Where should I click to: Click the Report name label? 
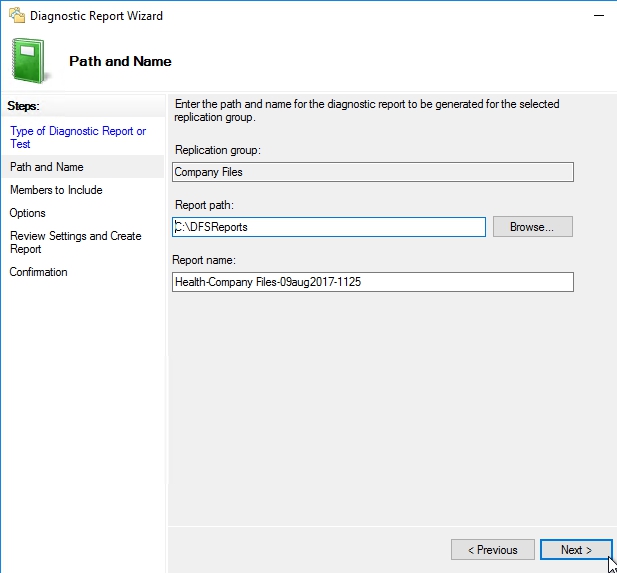click(x=206, y=260)
